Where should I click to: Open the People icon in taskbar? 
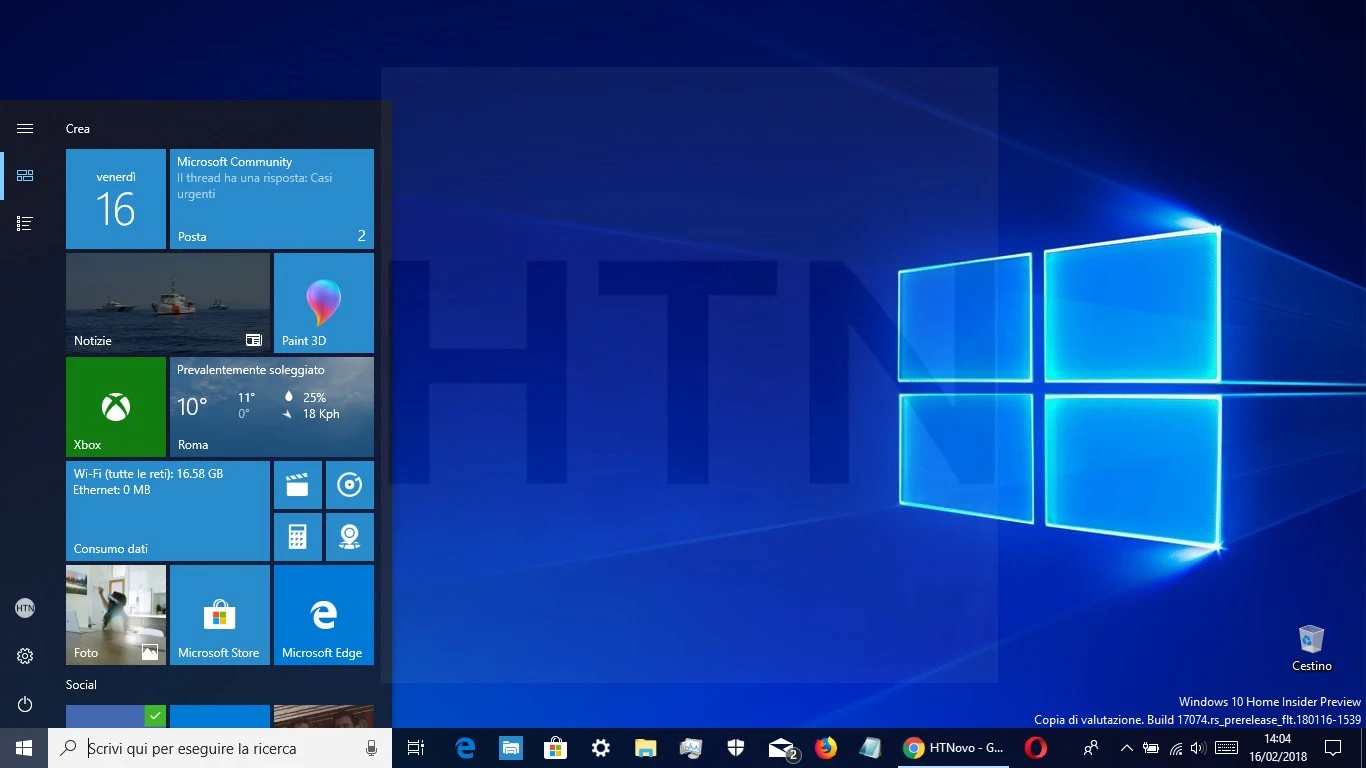point(1091,748)
